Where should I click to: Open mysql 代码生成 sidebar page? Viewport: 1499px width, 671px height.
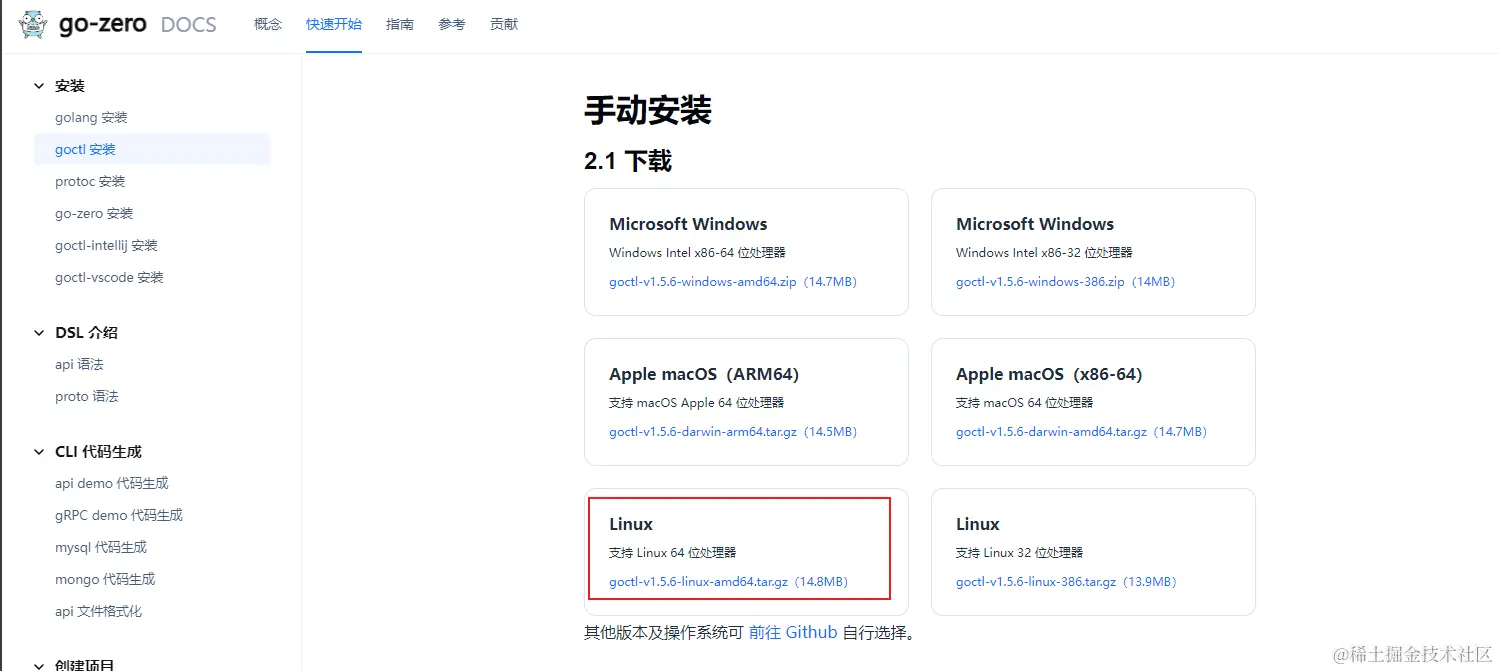(101, 547)
